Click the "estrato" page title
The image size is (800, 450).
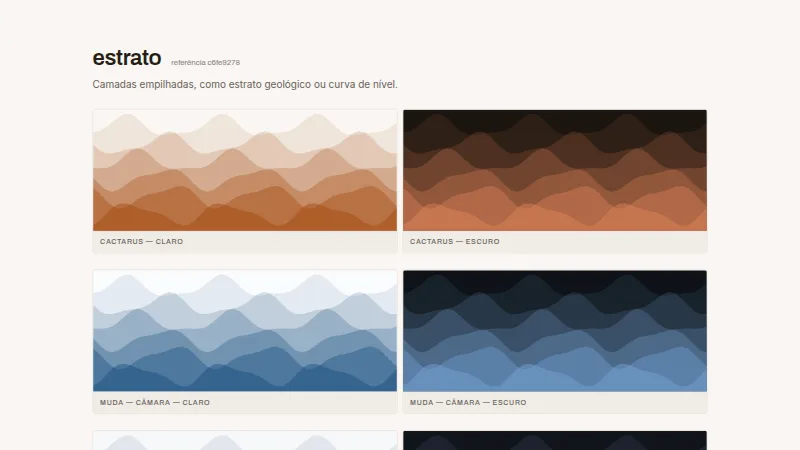click(x=127, y=58)
